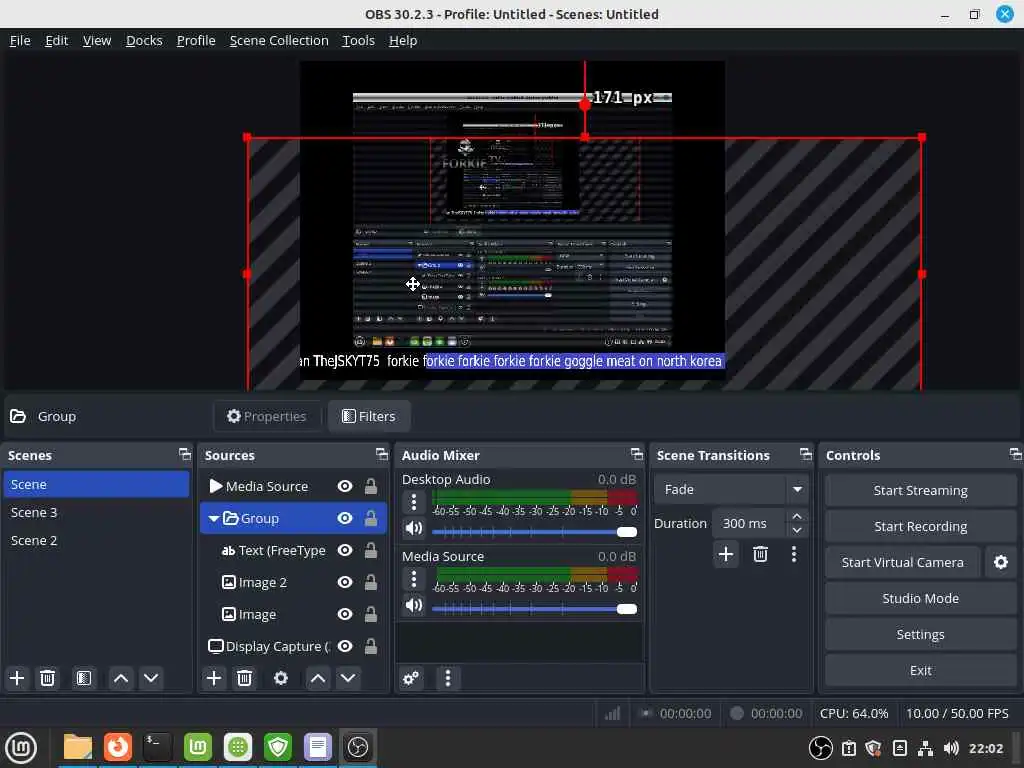Screen dimensions: 1024x768
Task: Add a new source with plus icon
Action: tap(214, 678)
